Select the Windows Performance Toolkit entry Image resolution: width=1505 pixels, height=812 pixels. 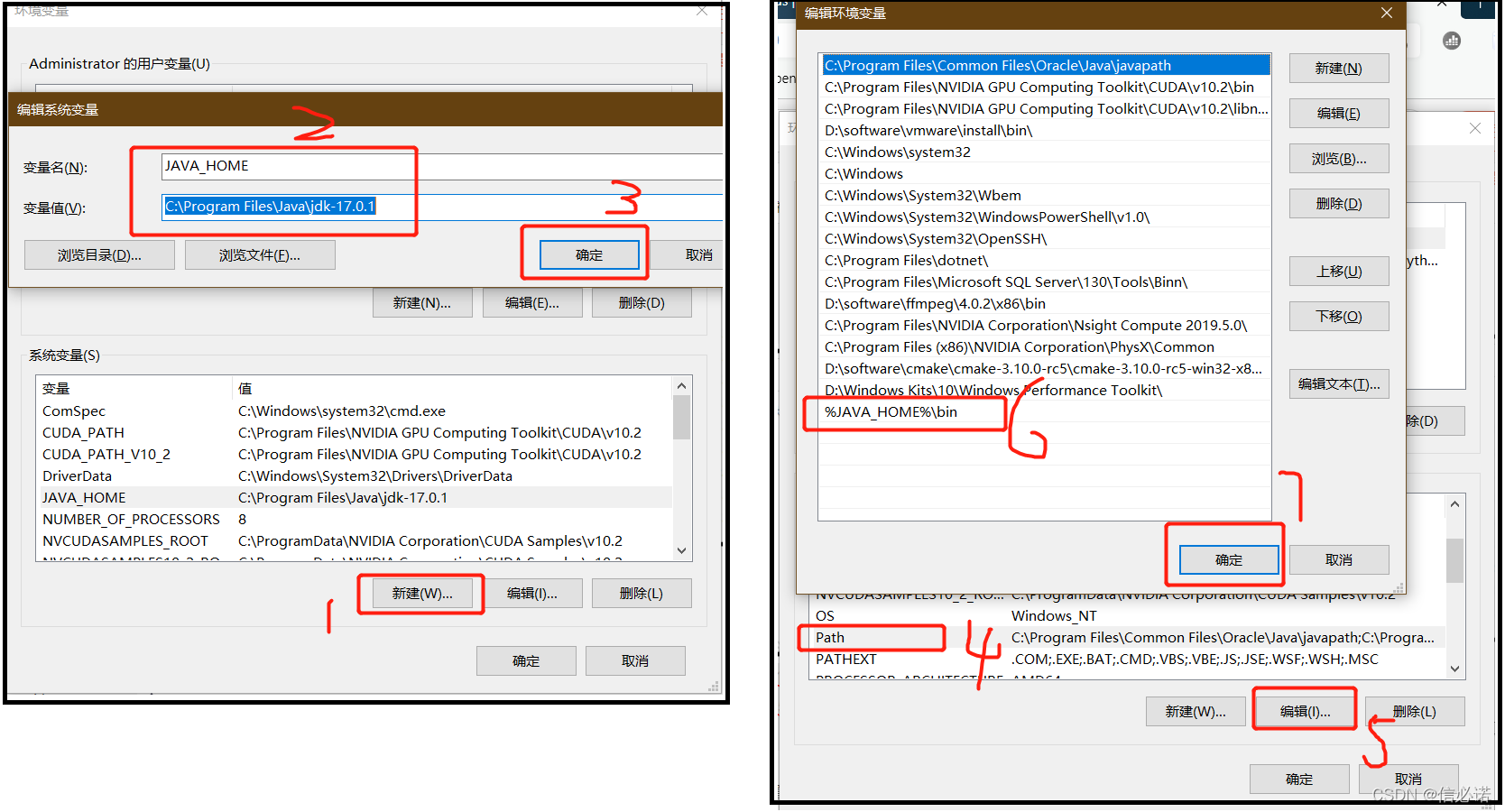tap(1045, 391)
